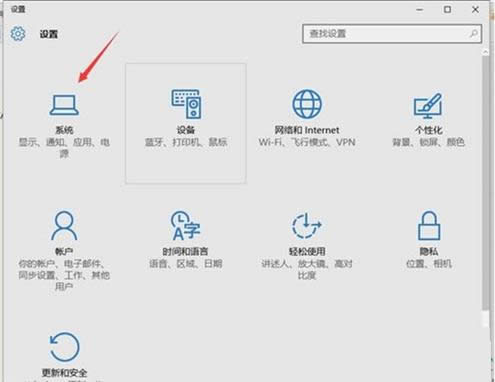Image resolution: width=495 pixels, height=382 pixels.
Task: Minimize the 设置 window
Action: point(420,10)
